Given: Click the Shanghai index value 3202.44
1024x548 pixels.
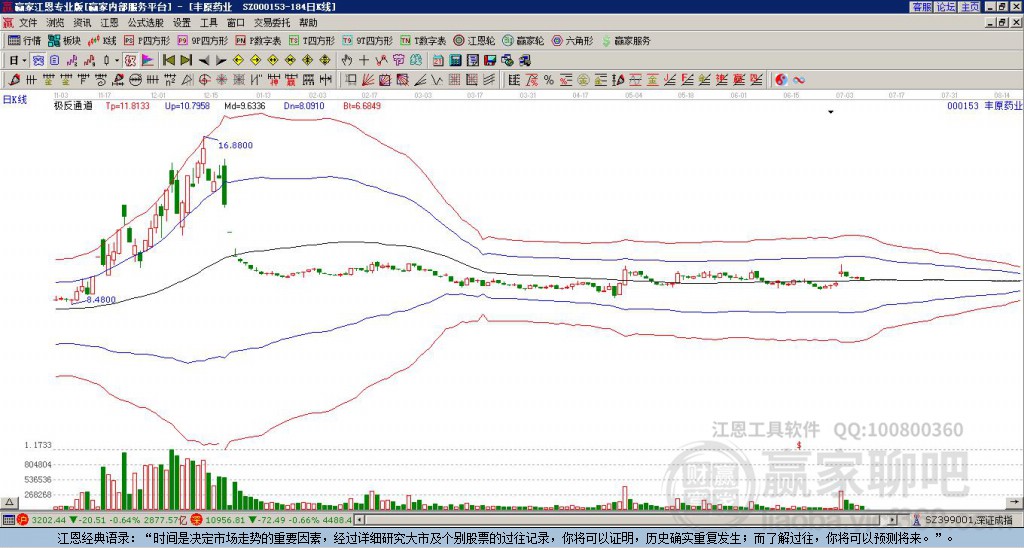Looking at the screenshot, I should (x=49, y=520).
